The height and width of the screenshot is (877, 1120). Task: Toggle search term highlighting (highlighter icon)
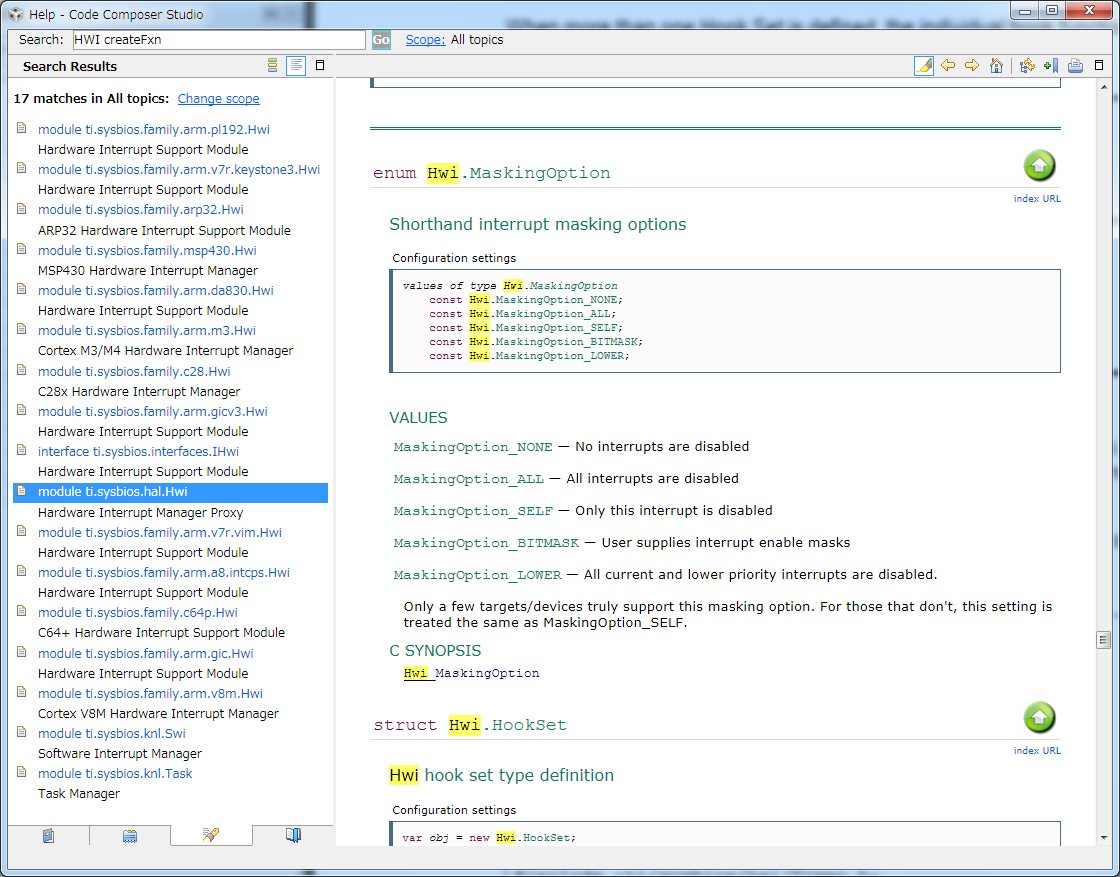924,66
